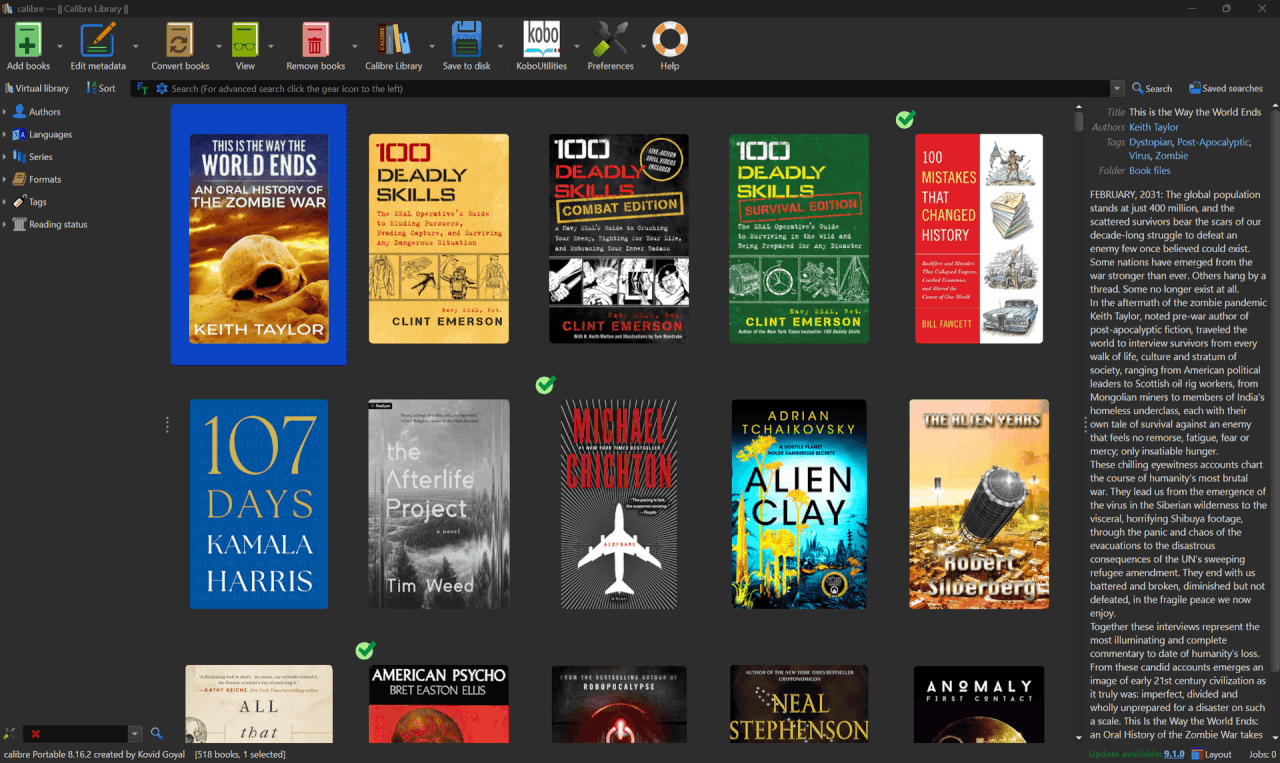Click the Zombie tag link
1280x763 pixels.
pos(1172,156)
